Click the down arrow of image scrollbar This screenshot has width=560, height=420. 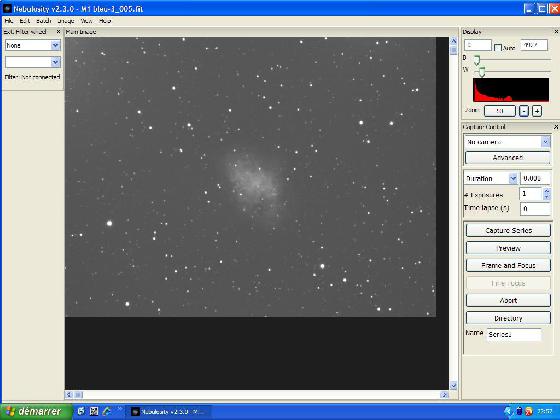[454, 385]
